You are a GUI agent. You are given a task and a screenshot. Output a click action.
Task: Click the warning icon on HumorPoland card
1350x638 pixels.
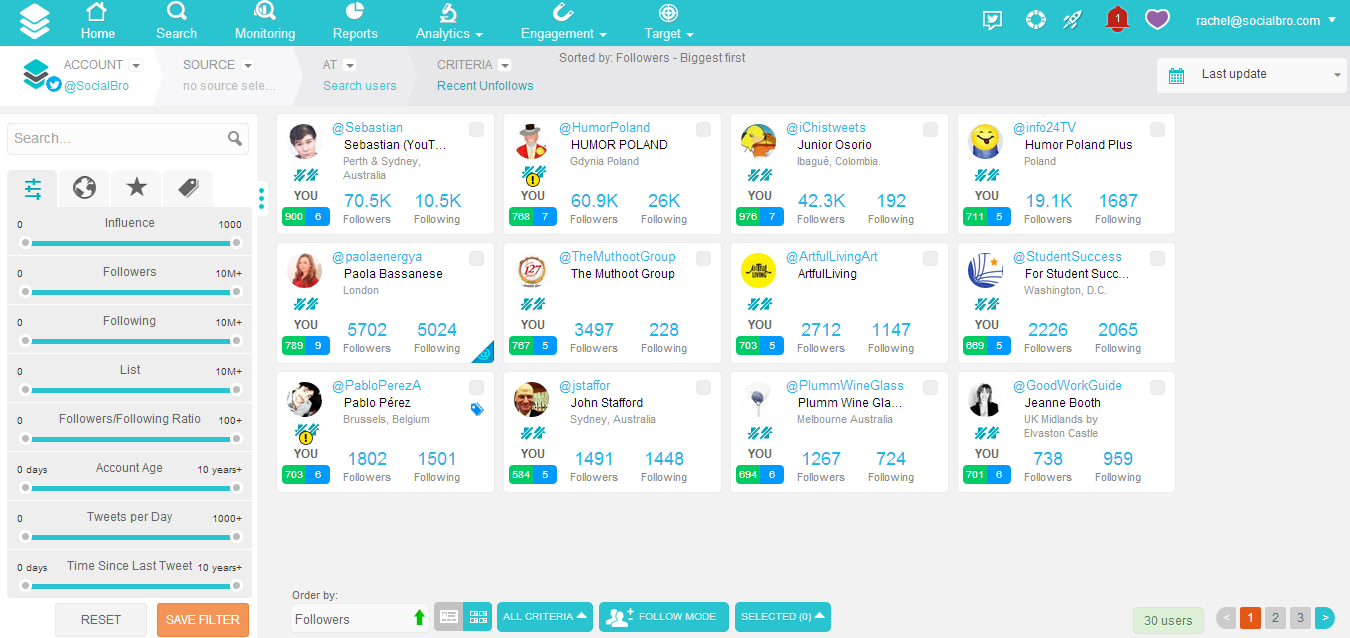[533, 180]
